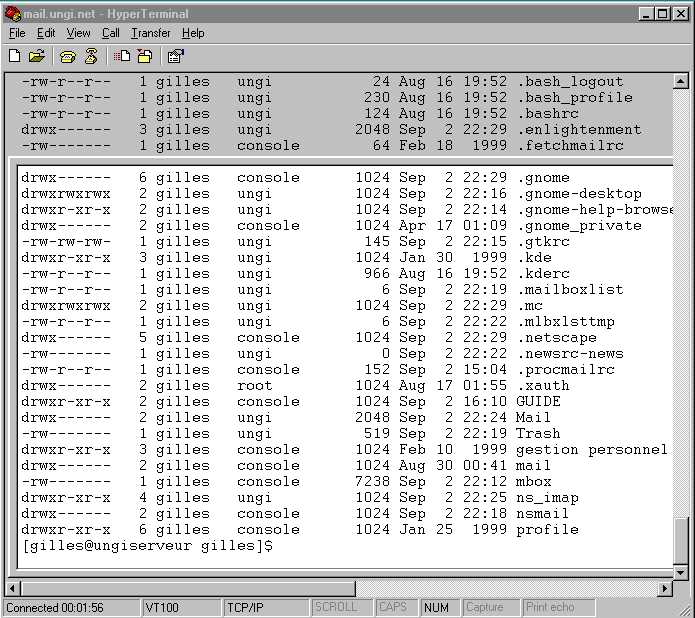Image resolution: width=695 pixels, height=618 pixels.
Task: Click the window resize grip corner
Action: [x=685, y=608]
